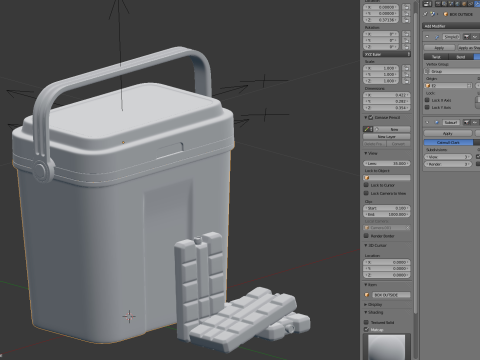Screen dimensions: 480x360
Task: Click the BOX OUTSIDE object cube icon
Action: pyautogui.click(x=446, y=14)
